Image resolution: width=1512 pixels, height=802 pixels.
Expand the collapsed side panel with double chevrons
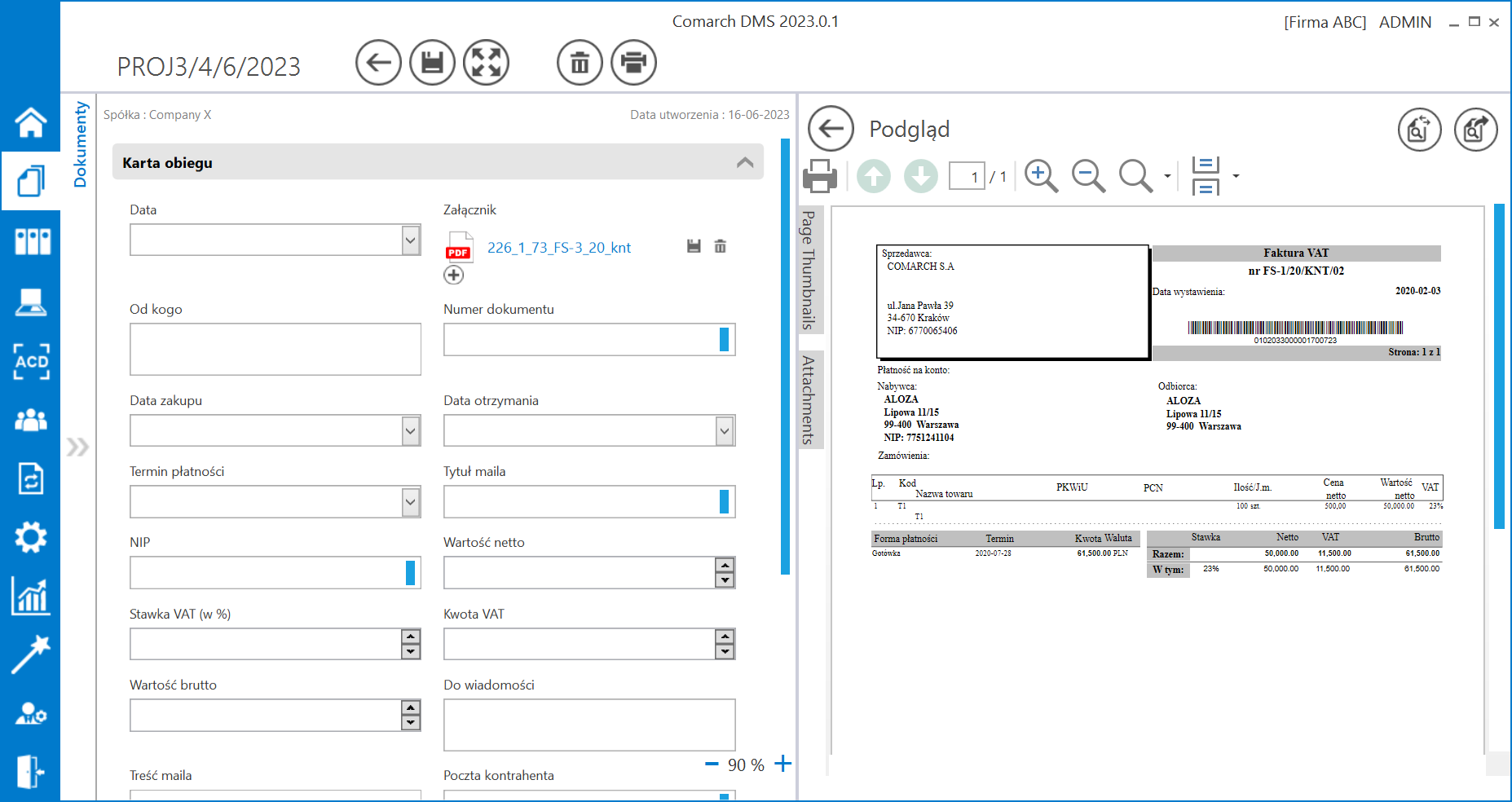77,447
